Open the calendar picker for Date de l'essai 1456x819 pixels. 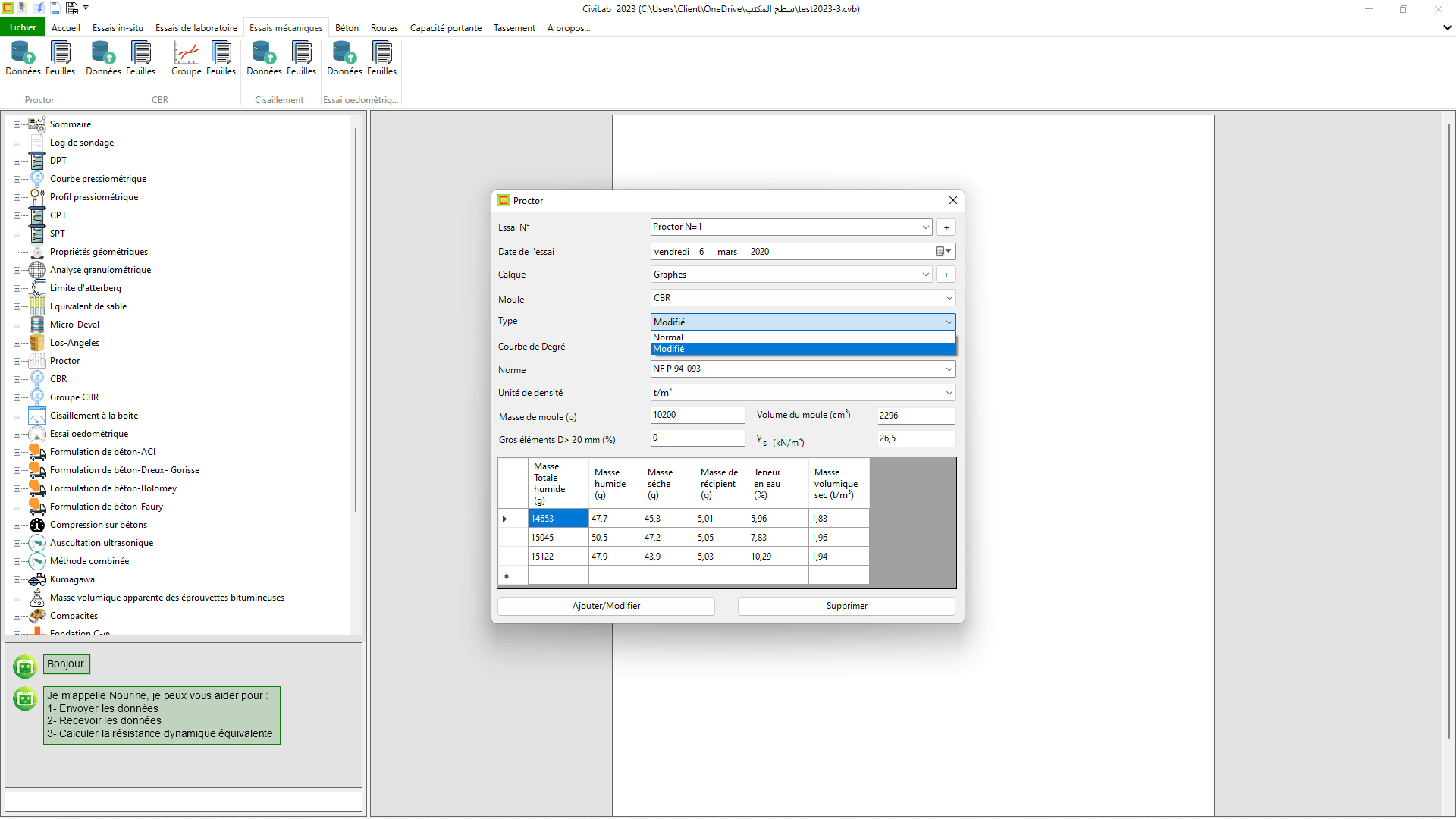[943, 252]
